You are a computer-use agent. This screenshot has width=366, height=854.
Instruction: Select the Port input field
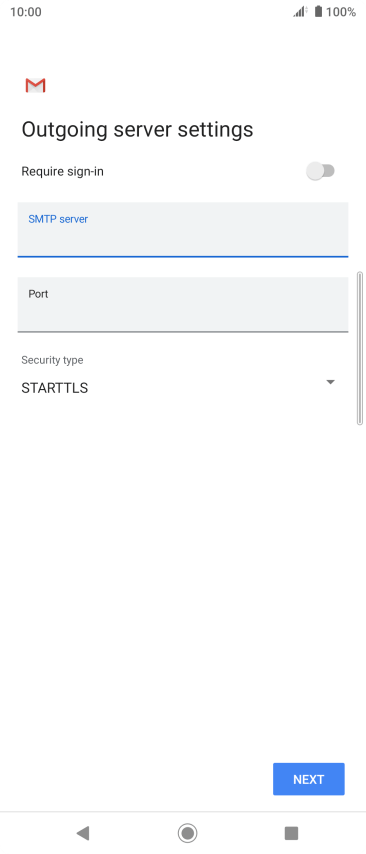coord(183,304)
